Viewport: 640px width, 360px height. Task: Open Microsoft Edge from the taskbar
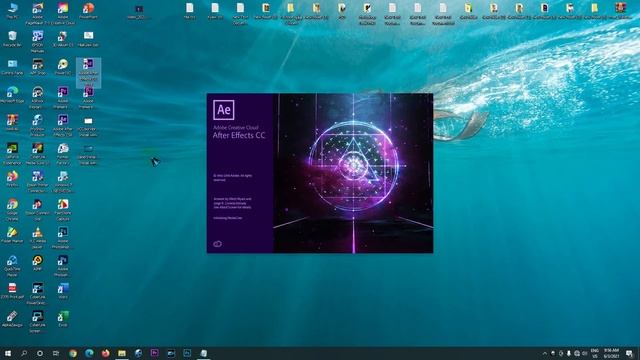coord(89,353)
